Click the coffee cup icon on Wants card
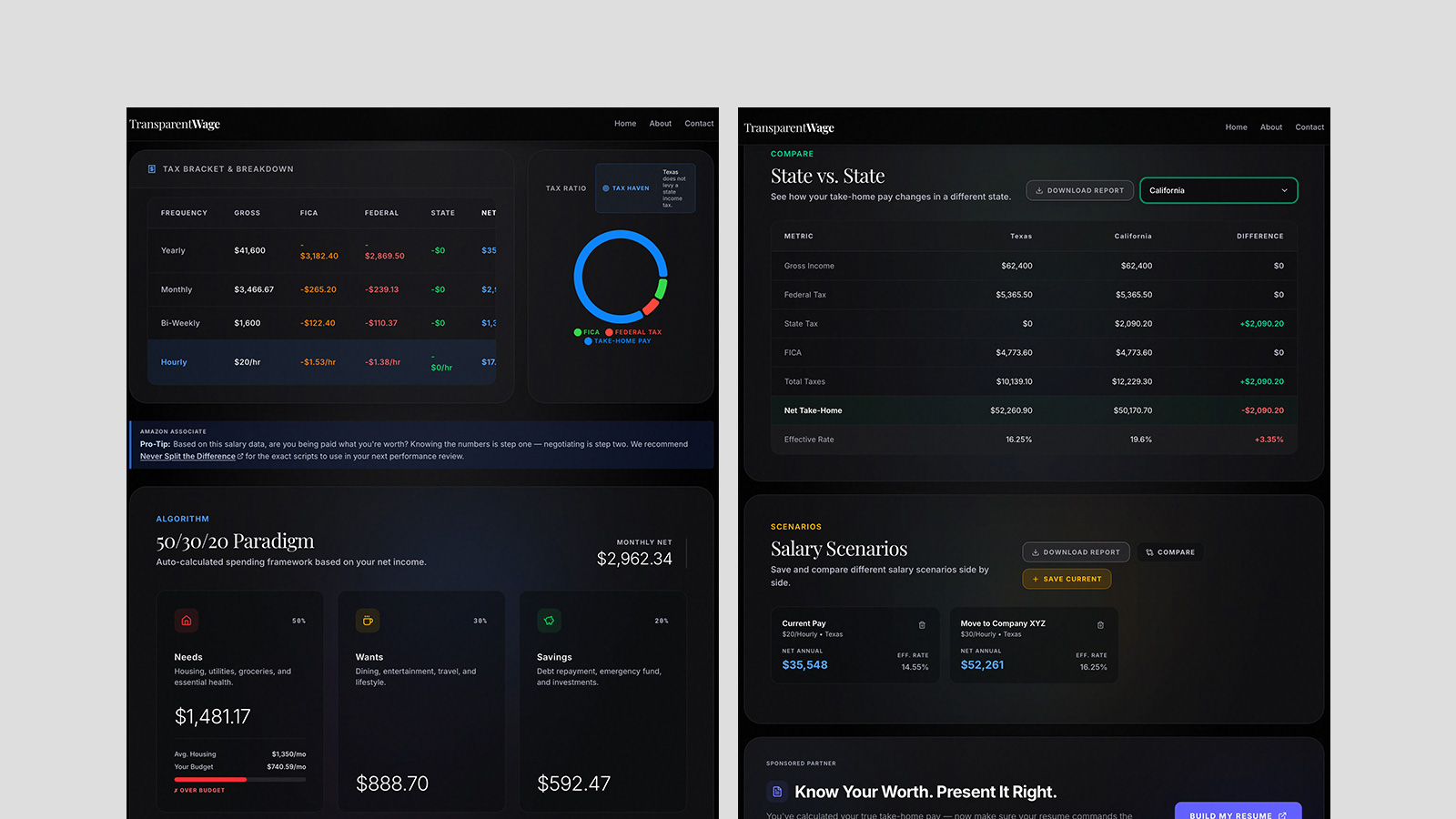This screenshot has width=1456, height=819. (x=368, y=621)
